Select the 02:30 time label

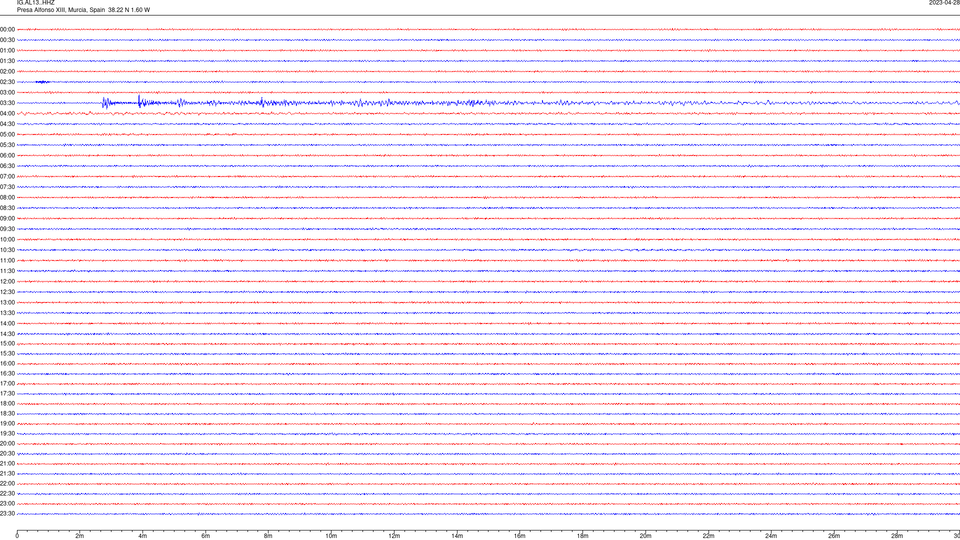[7, 82]
